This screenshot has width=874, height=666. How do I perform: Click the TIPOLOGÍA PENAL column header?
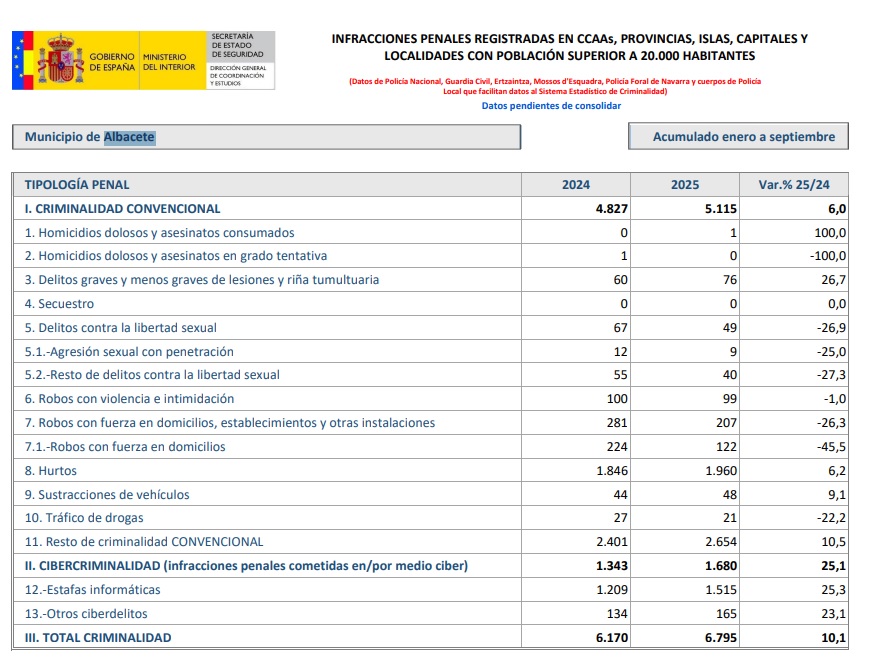coord(77,185)
